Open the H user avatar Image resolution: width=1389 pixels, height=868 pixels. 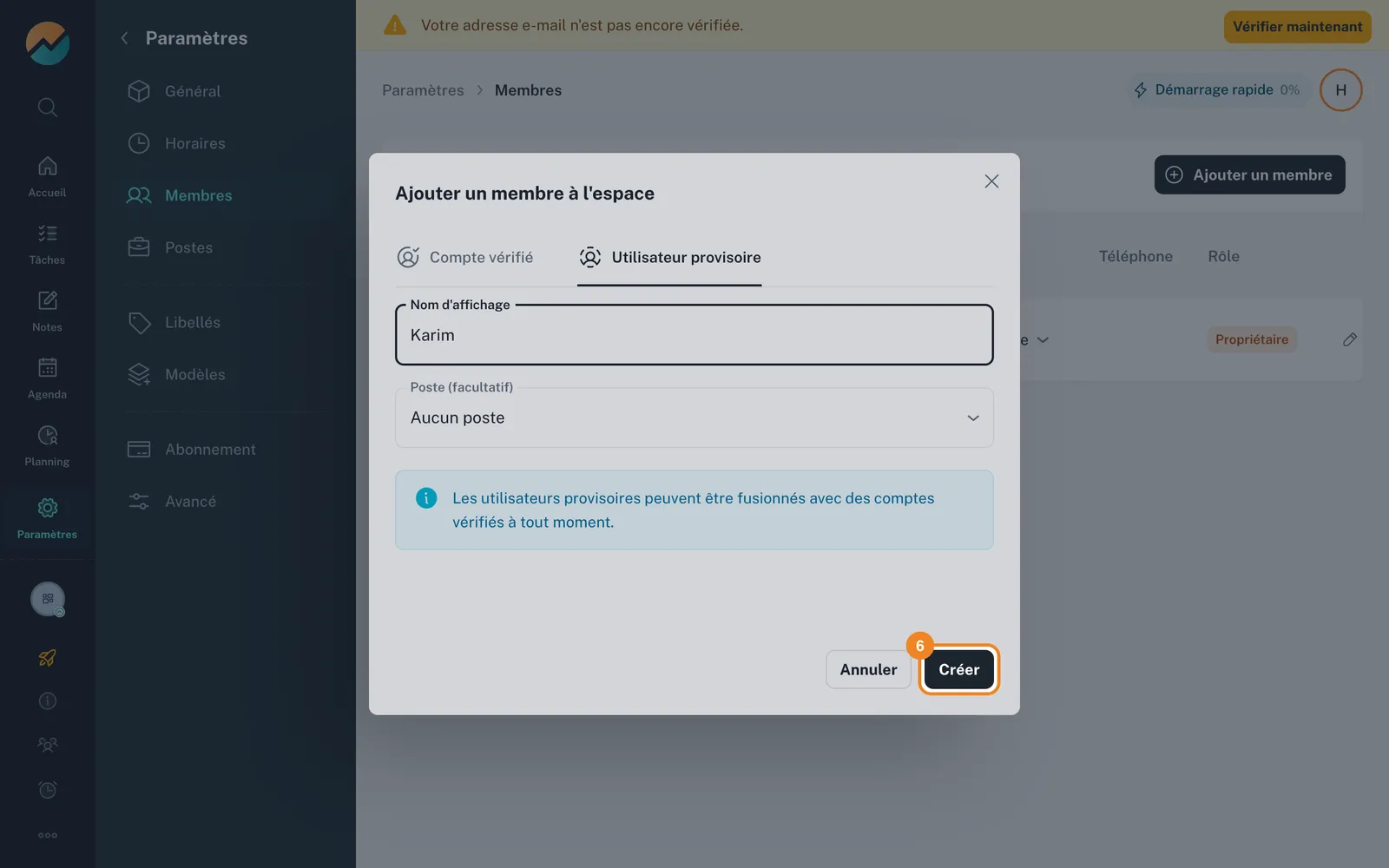coord(1340,90)
